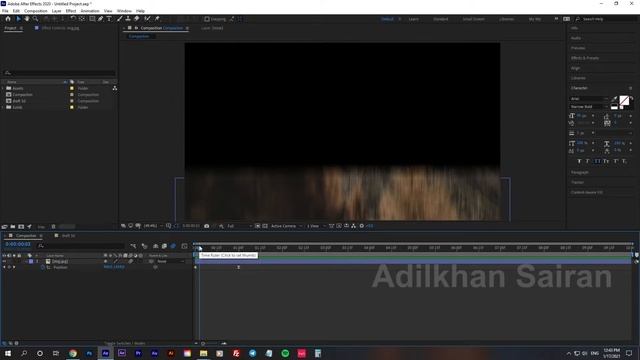The image size is (640, 360).
Task: Open Telegram from the Windows taskbar
Action: pyautogui.click(x=253, y=353)
